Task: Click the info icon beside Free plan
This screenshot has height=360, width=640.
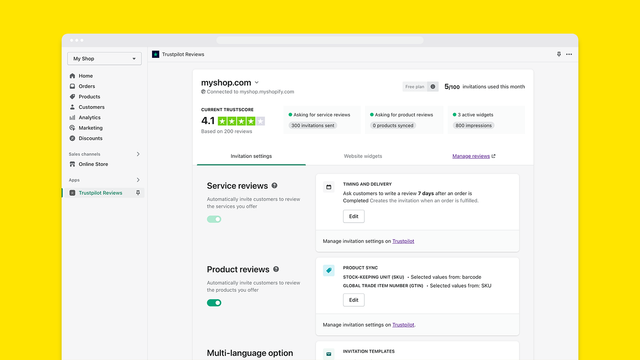Action: (x=433, y=87)
